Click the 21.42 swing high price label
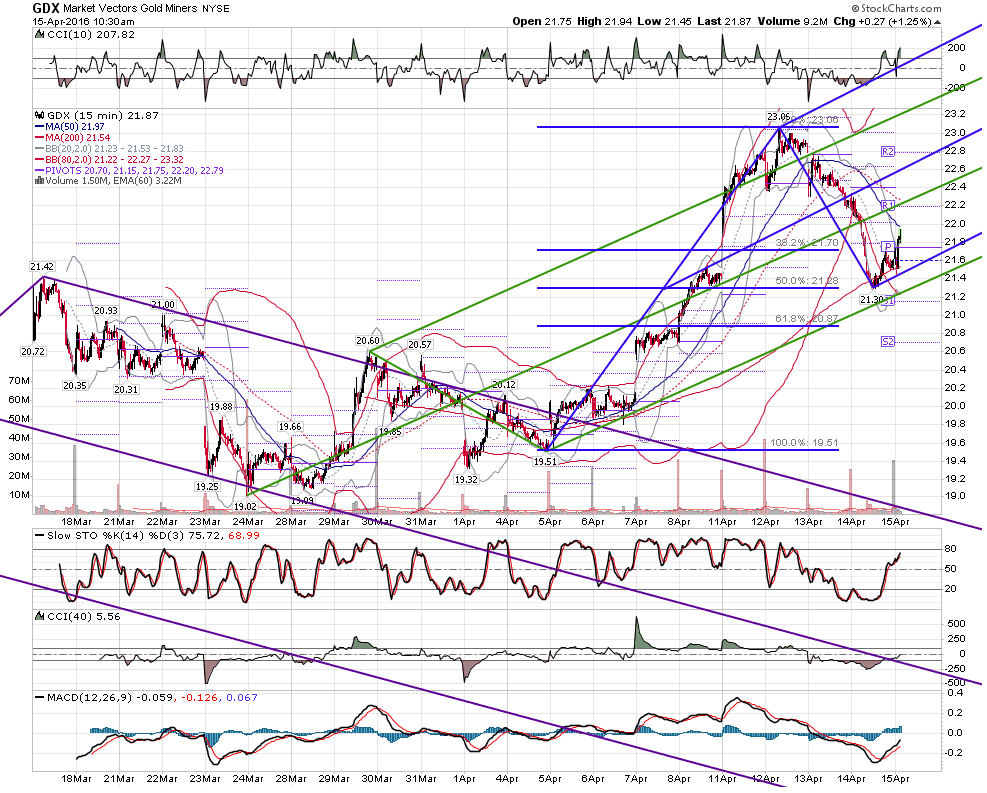The image size is (987, 793). click(42, 267)
